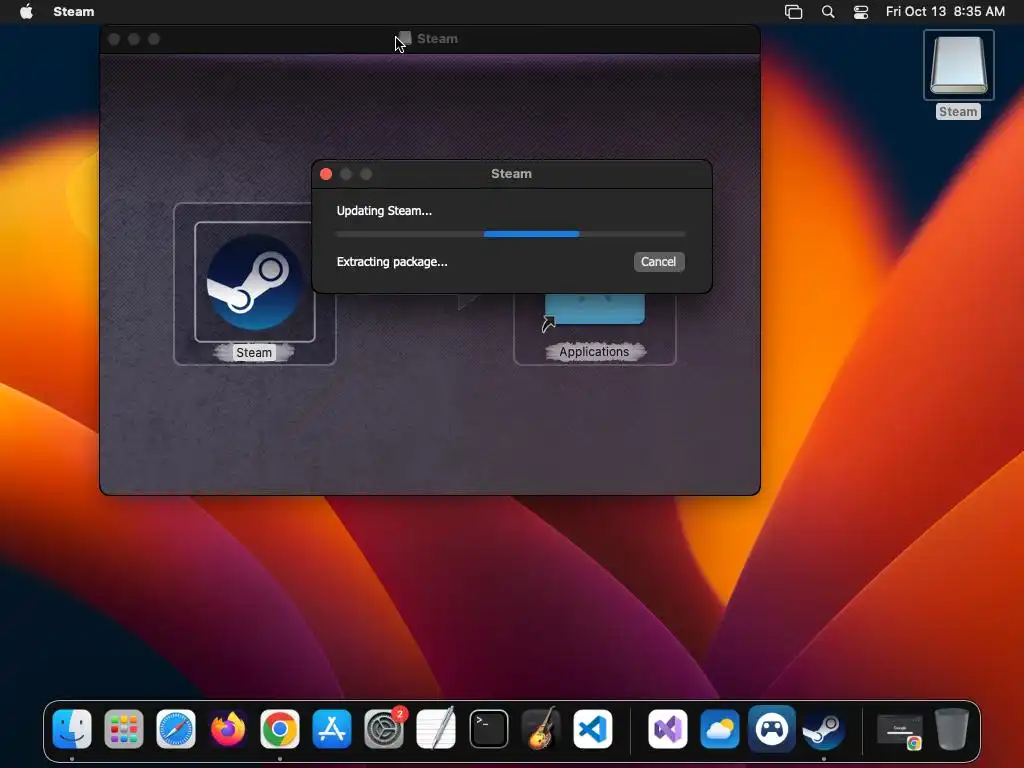
Task: Open the Apple menu
Action: [26, 12]
